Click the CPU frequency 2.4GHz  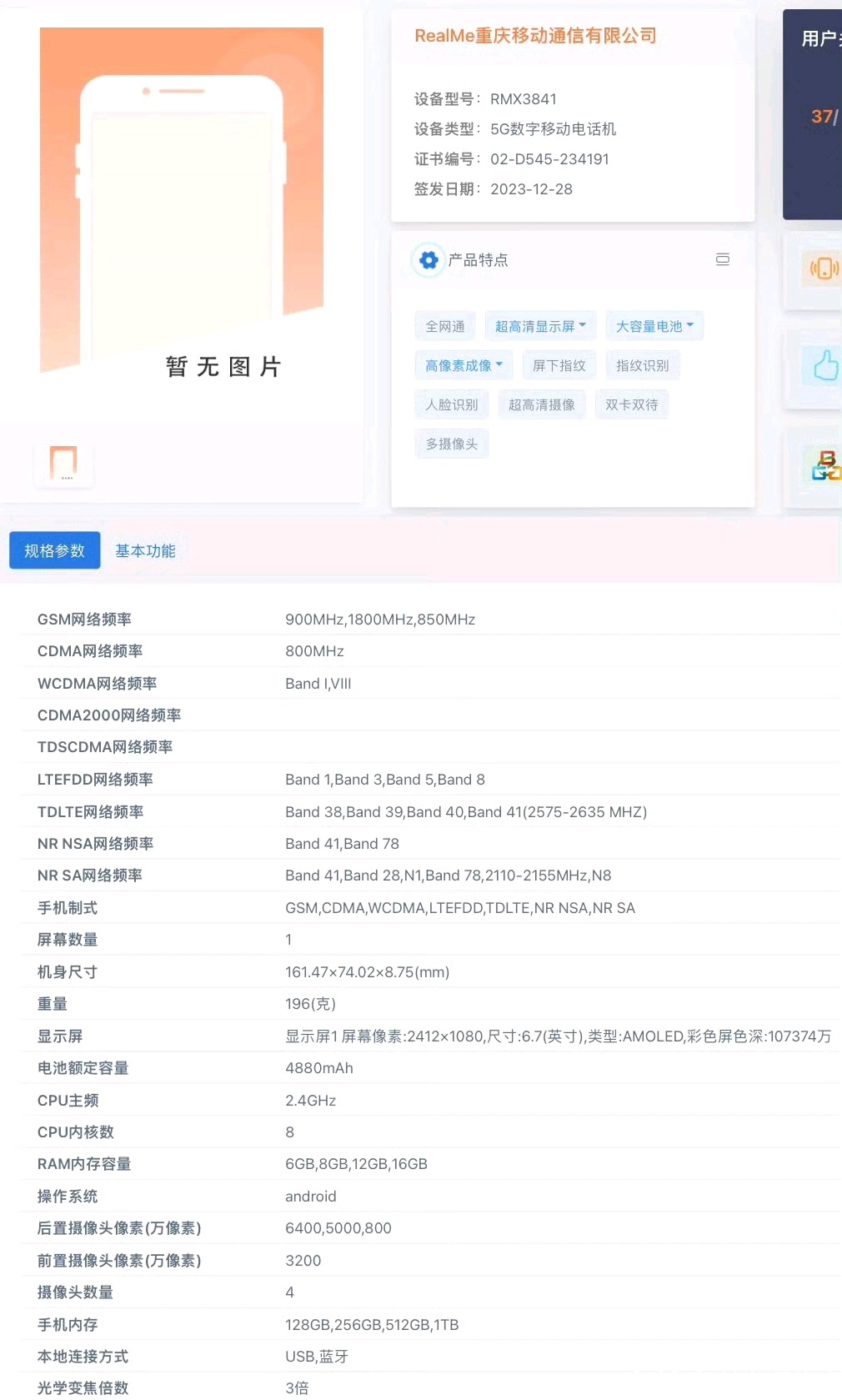point(311,1101)
